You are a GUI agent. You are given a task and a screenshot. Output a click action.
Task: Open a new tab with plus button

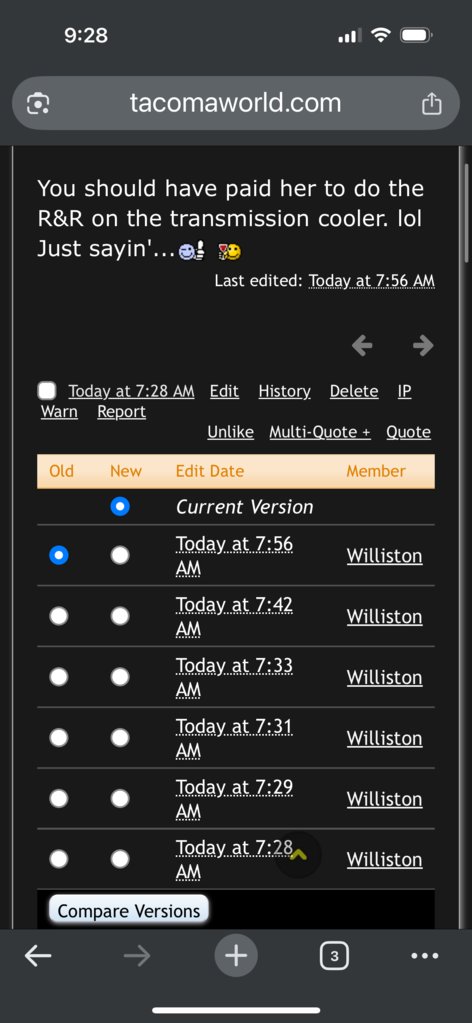236,956
